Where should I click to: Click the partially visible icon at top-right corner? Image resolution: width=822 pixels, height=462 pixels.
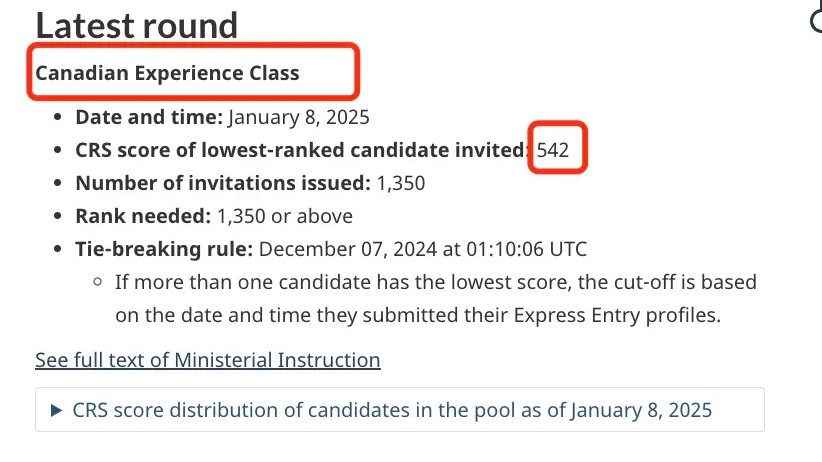(814, 22)
